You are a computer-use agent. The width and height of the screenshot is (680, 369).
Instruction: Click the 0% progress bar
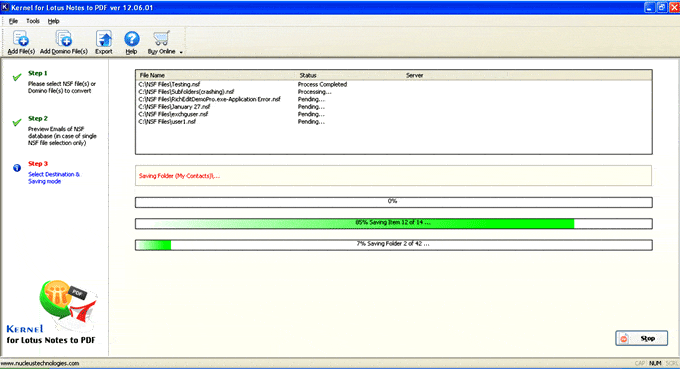393,202
